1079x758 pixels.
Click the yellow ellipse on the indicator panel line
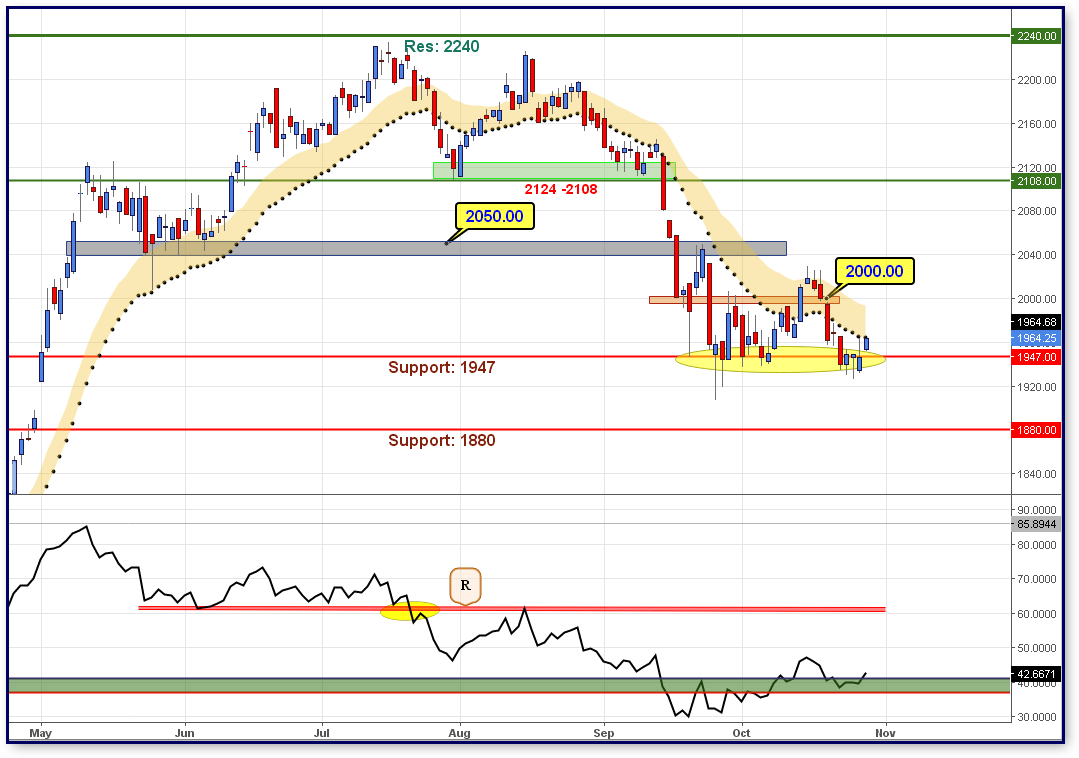(x=408, y=610)
